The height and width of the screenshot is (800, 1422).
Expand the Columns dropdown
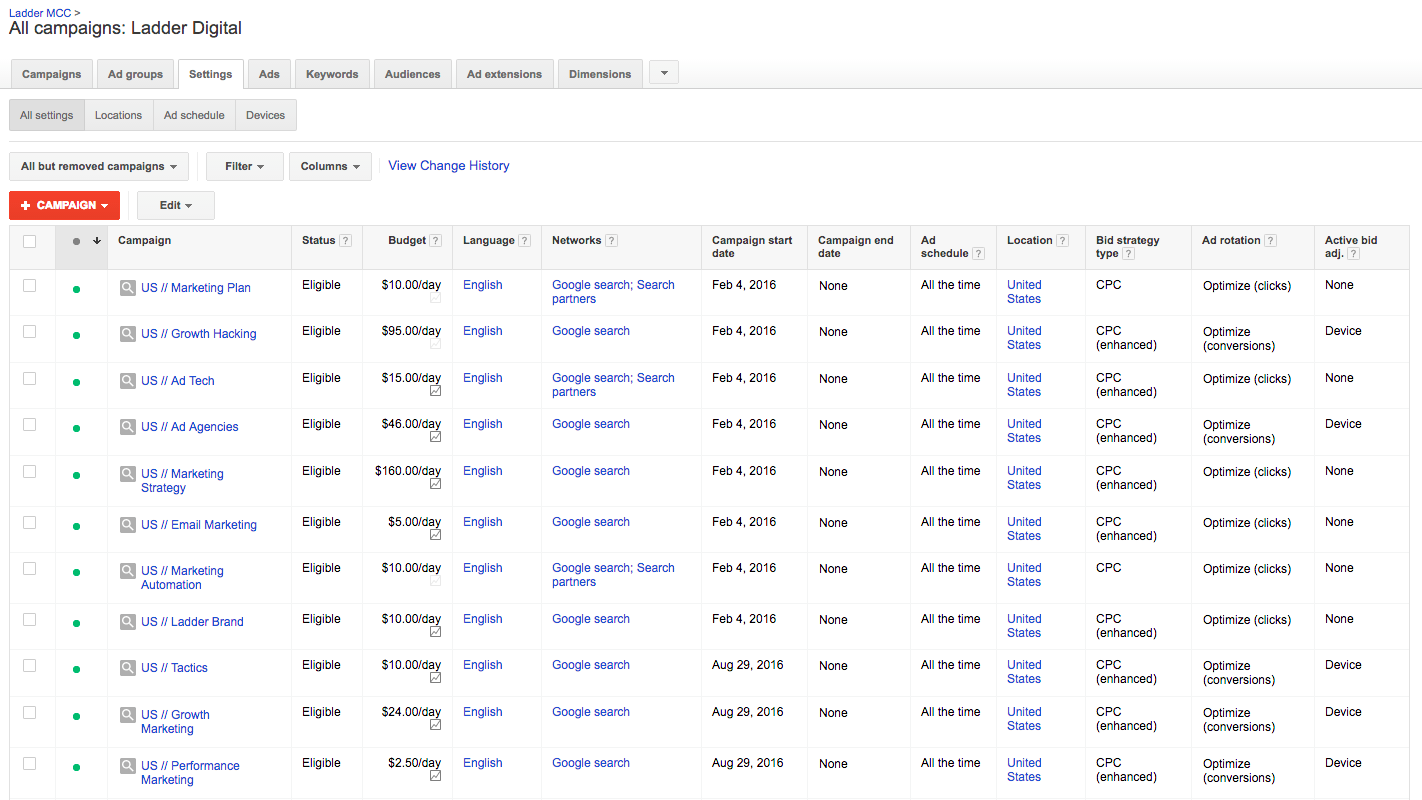330,166
